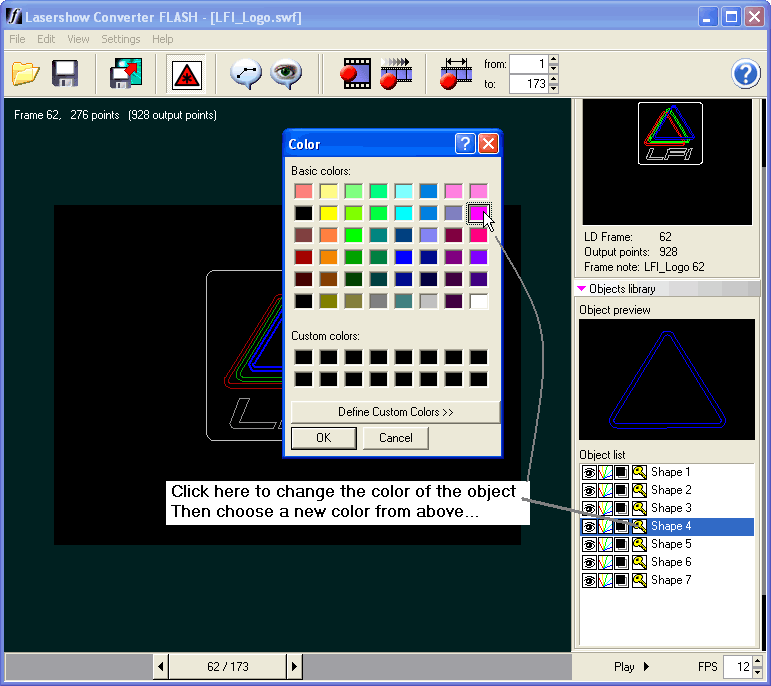Viewport: 771px width, 686px height.
Task: Collapse the Objects library section
Action: pos(581,289)
